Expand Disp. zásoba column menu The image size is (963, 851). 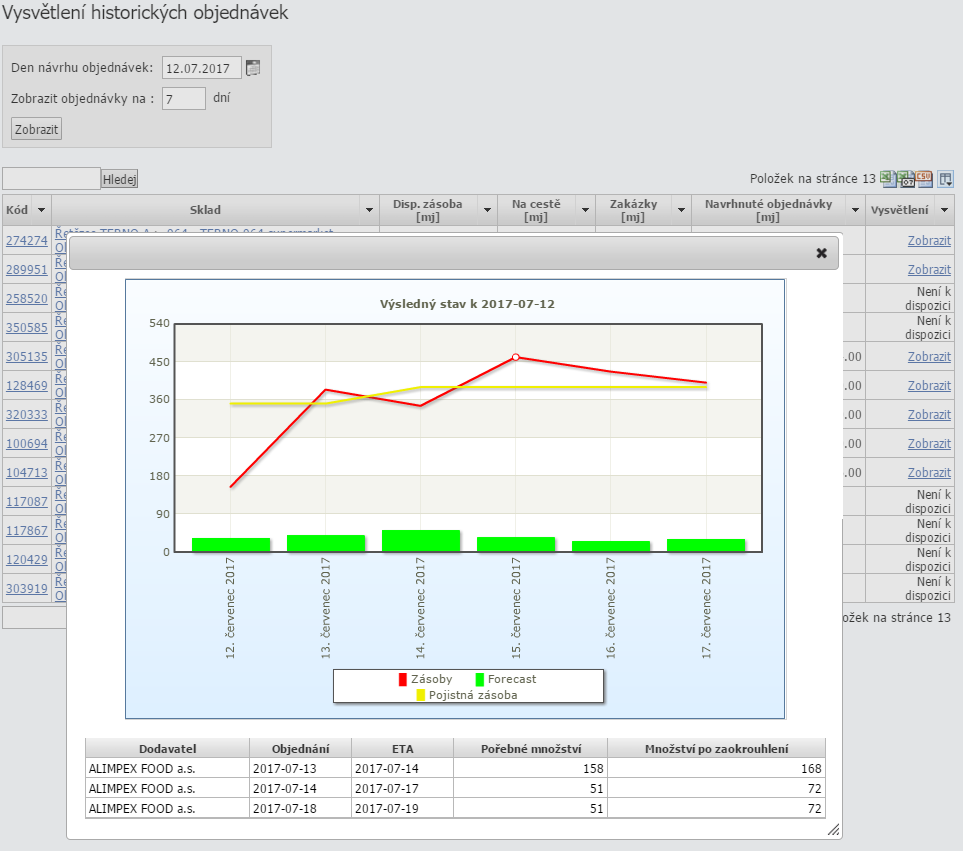tap(487, 210)
